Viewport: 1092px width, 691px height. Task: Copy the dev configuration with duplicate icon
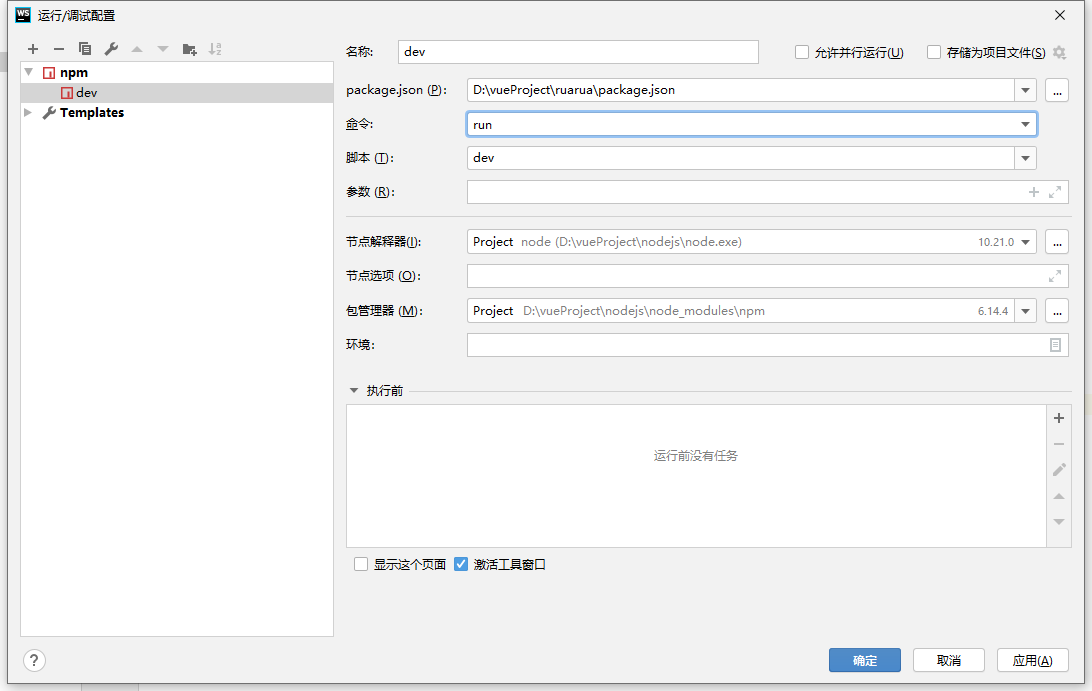(84, 48)
